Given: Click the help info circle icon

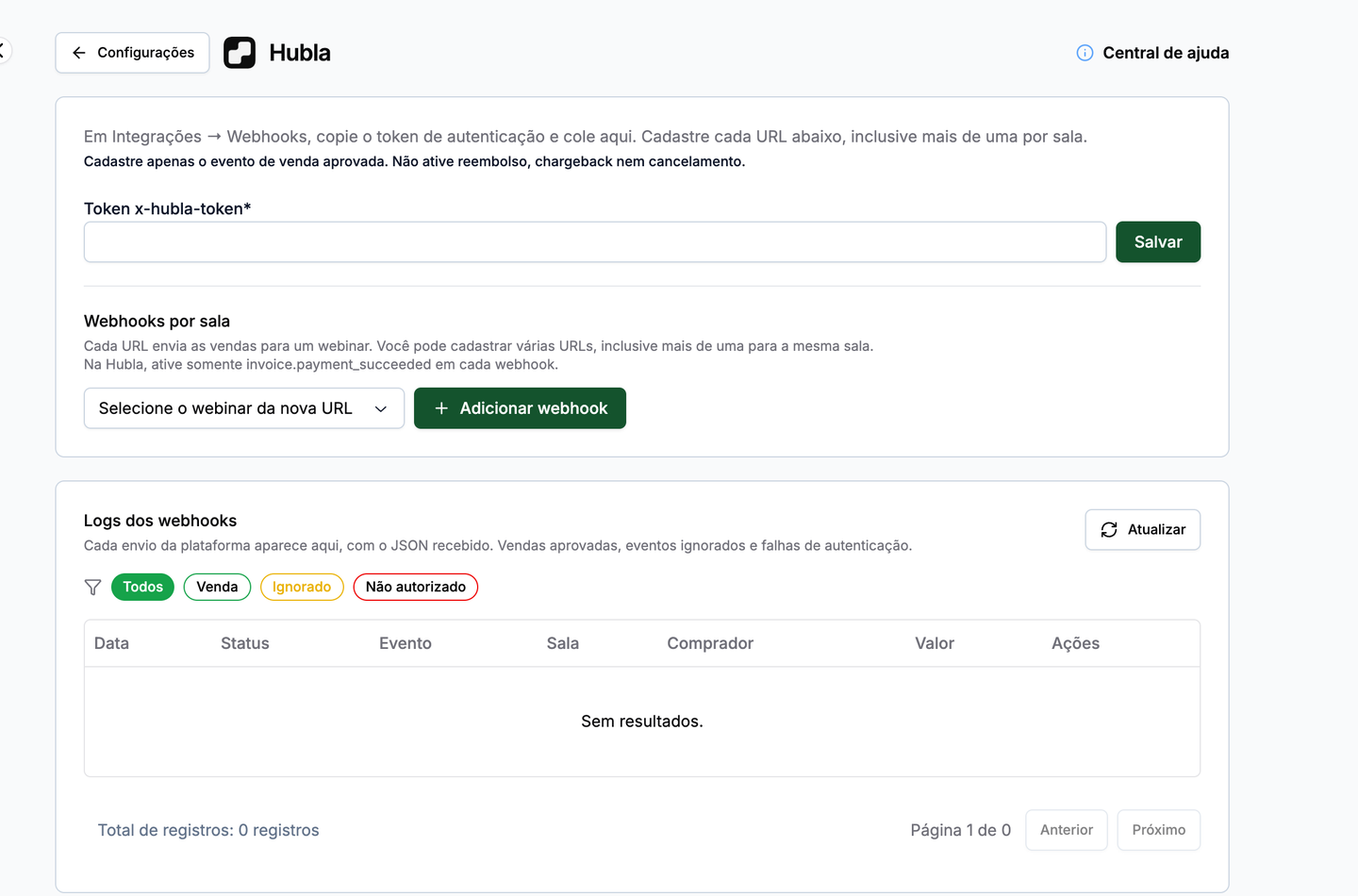Looking at the screenshot, I should (1085, 53).
